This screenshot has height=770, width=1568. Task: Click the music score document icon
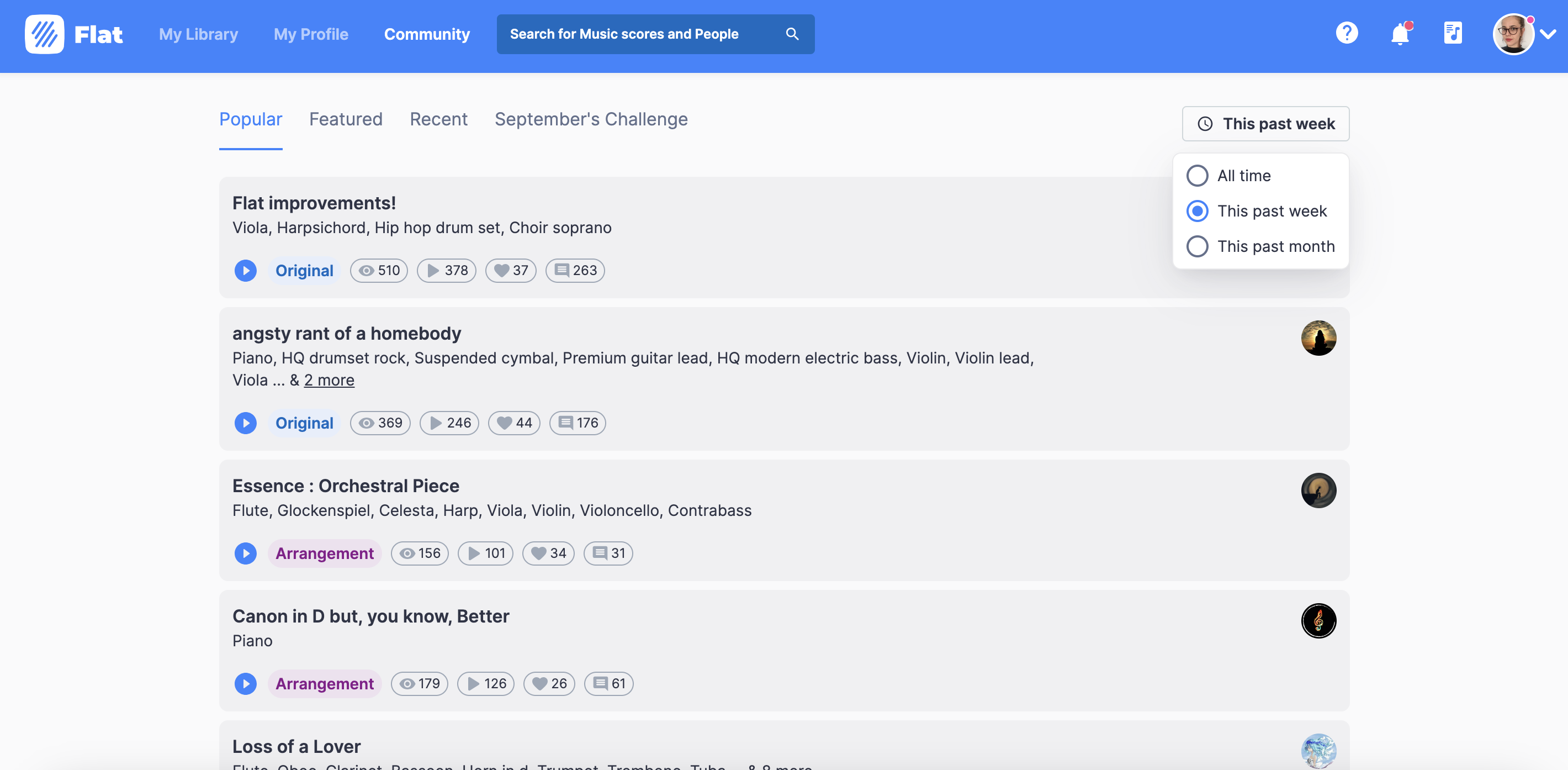pyautogui.click(x=1453, y=33)
